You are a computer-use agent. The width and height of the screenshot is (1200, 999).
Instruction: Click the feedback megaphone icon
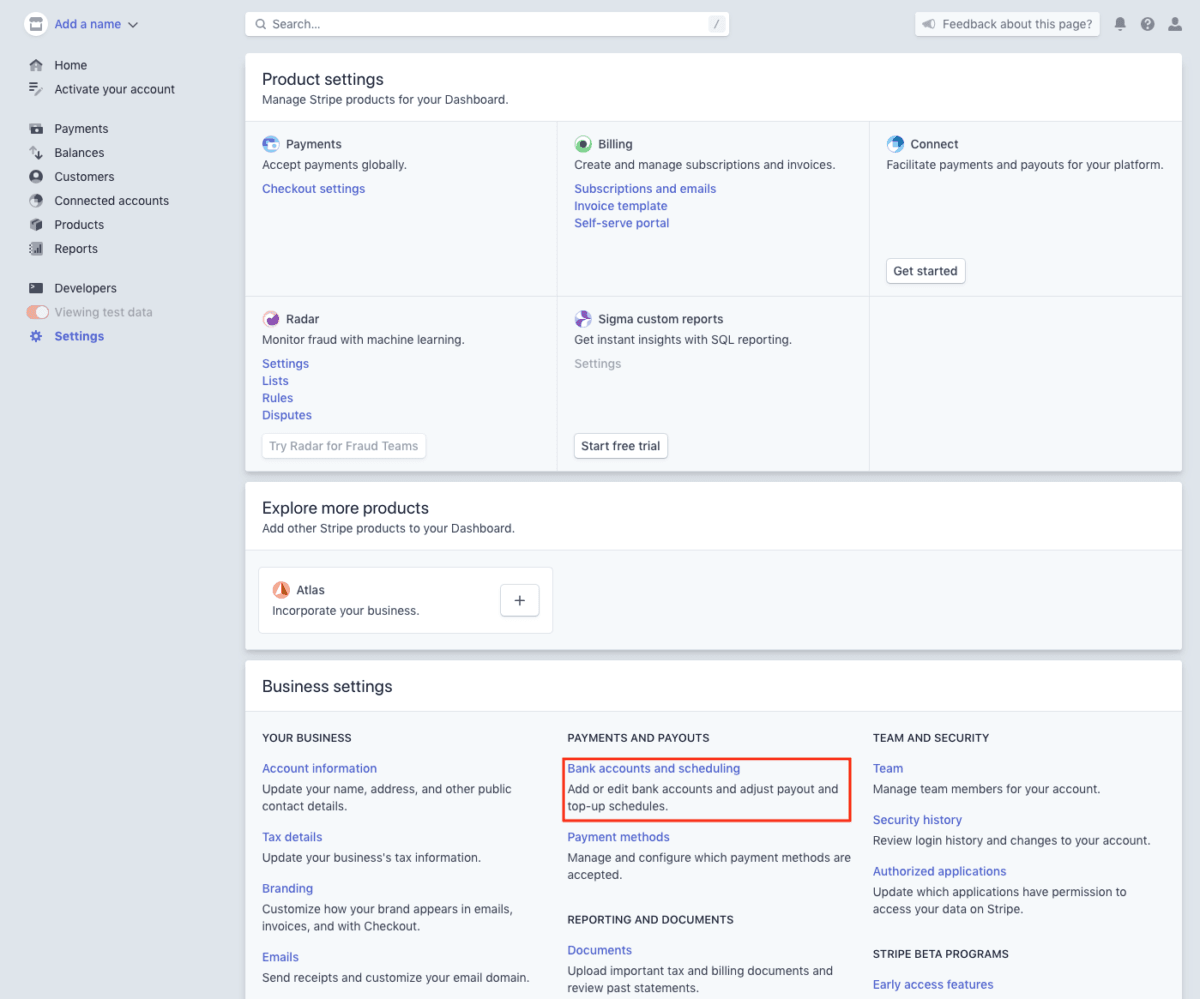pos(929,24)
